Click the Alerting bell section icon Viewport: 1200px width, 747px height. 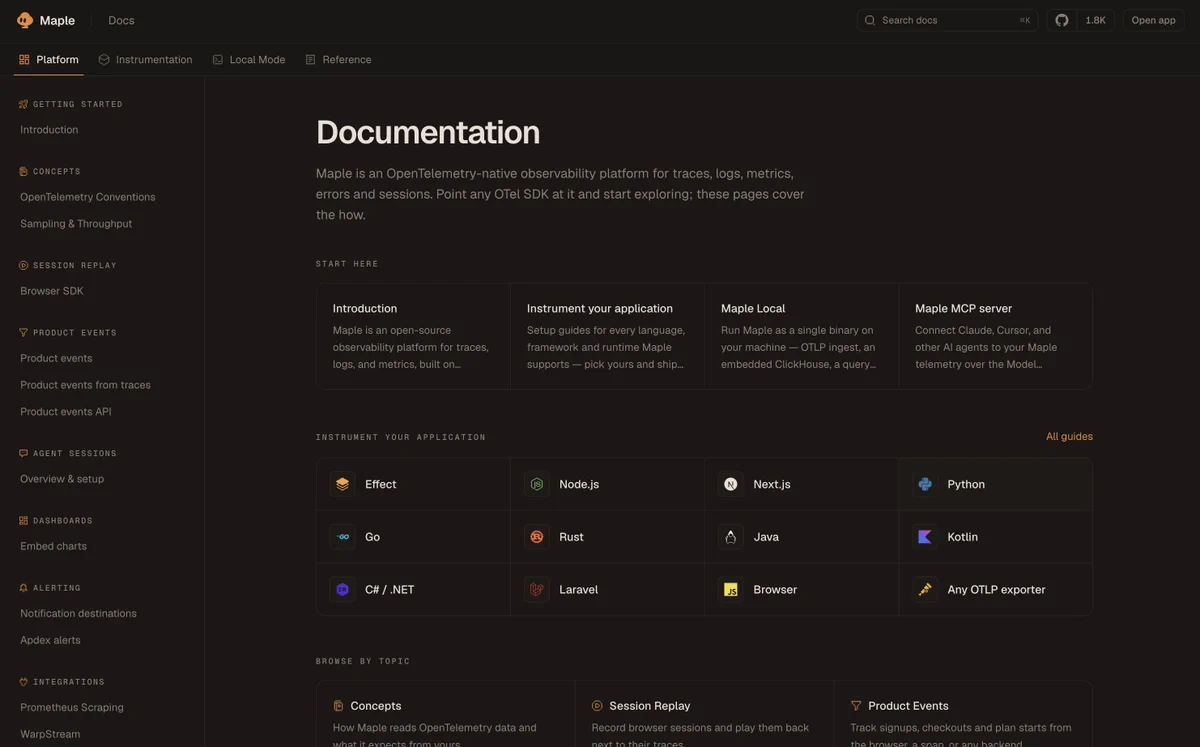(x=24, y=588)
